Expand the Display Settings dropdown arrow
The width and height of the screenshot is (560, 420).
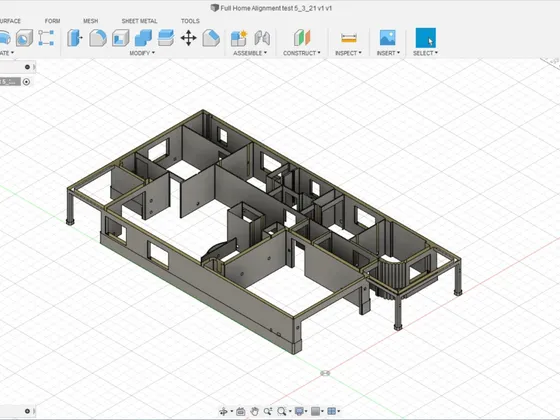[x=306, y=412]
